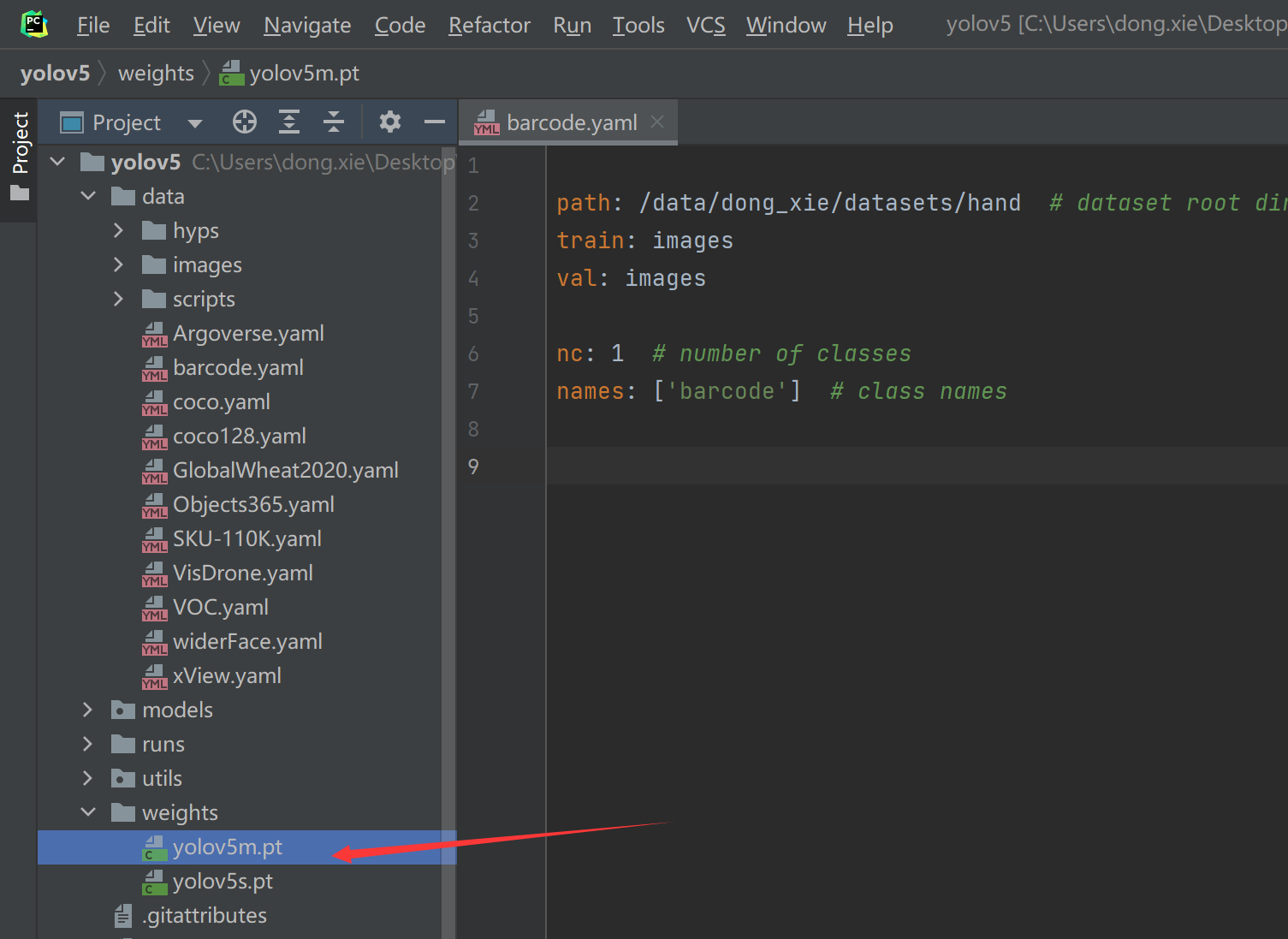Open the File menu

pos(93,26)
